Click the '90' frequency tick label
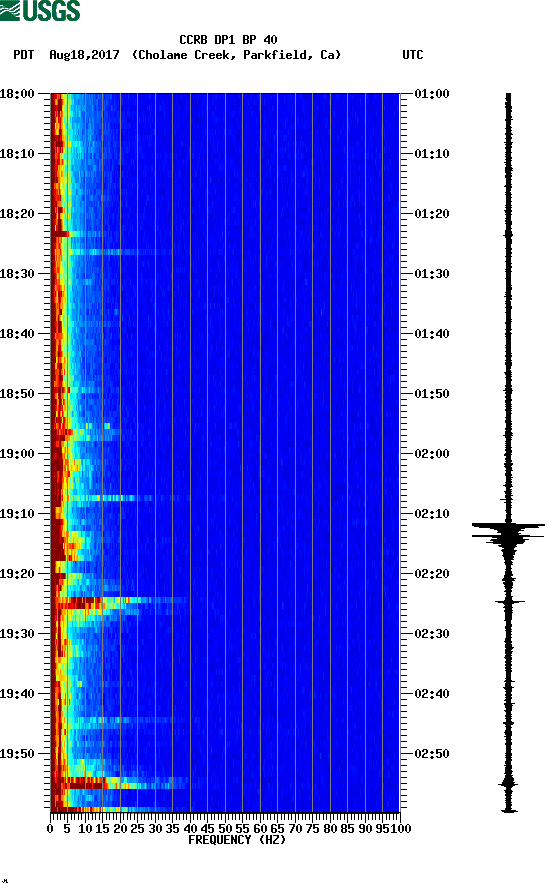The width and height of the screenshot is (552, 892). 365,829
